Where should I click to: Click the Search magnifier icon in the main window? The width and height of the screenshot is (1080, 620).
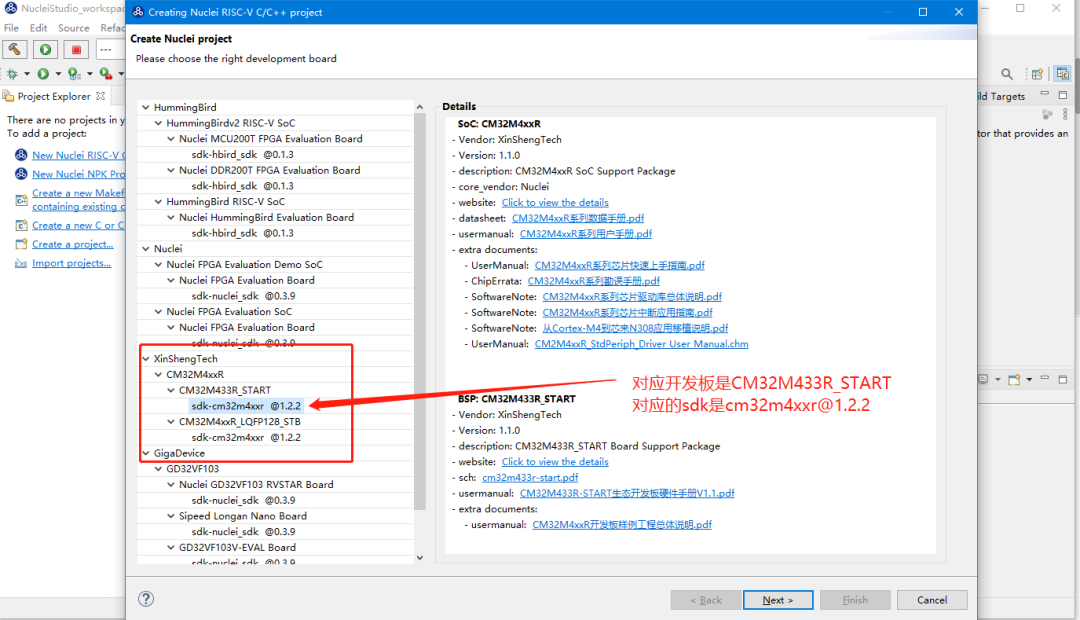point(1007,74)
